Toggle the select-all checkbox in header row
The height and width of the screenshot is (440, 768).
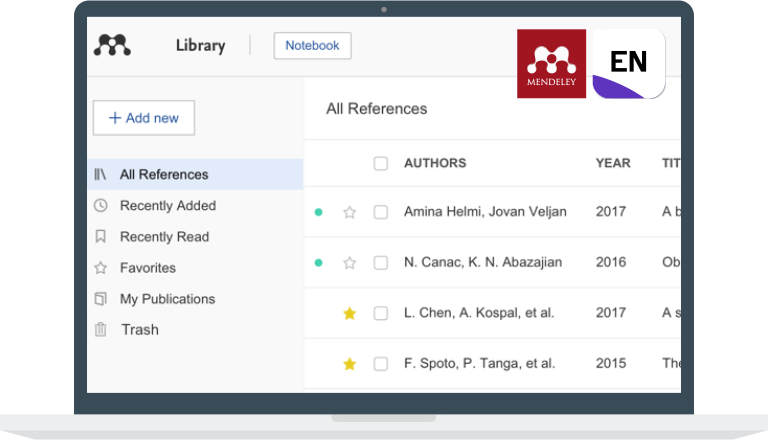[380, 163]
